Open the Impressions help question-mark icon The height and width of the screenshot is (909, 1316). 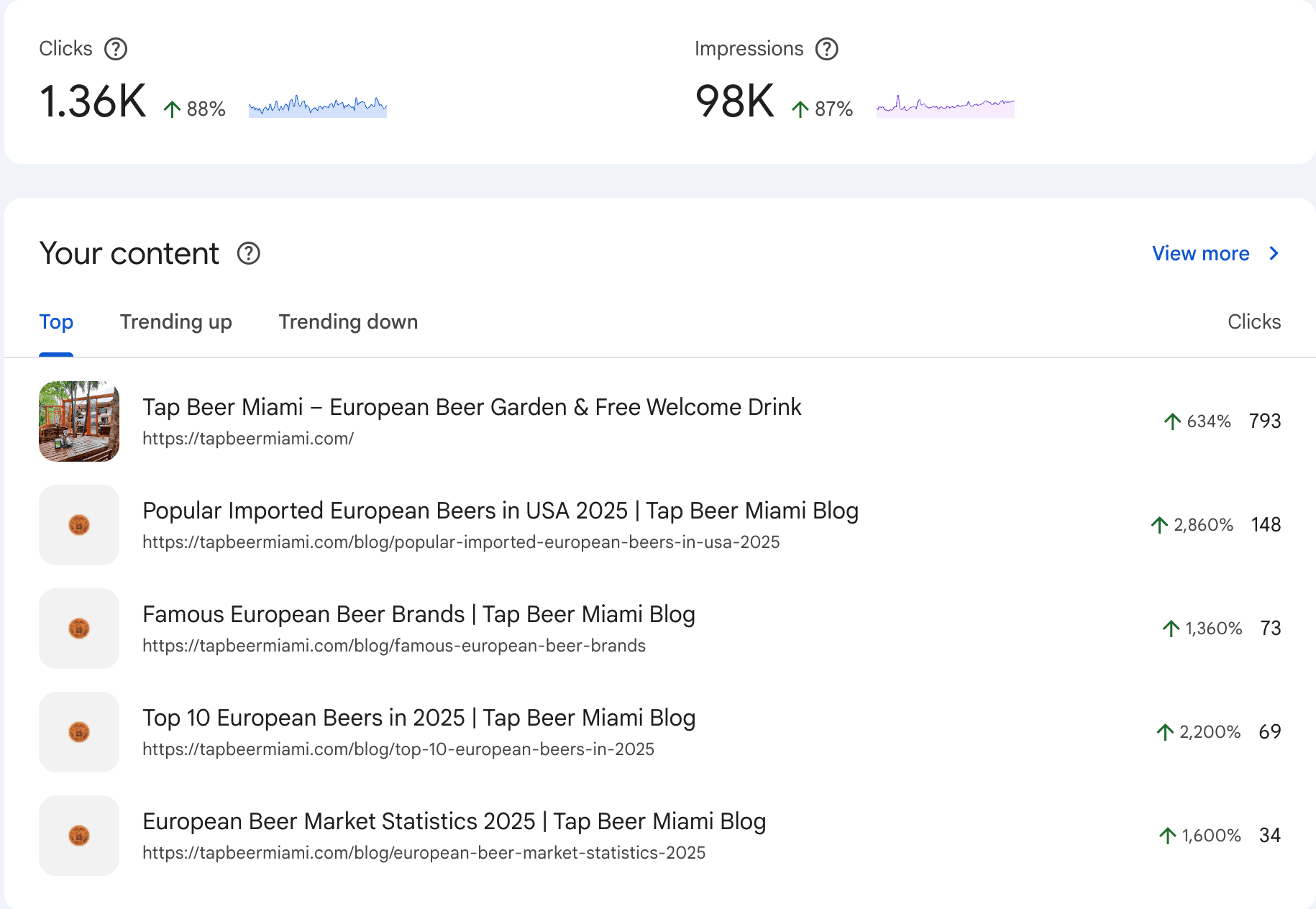[x=827, y=49]
